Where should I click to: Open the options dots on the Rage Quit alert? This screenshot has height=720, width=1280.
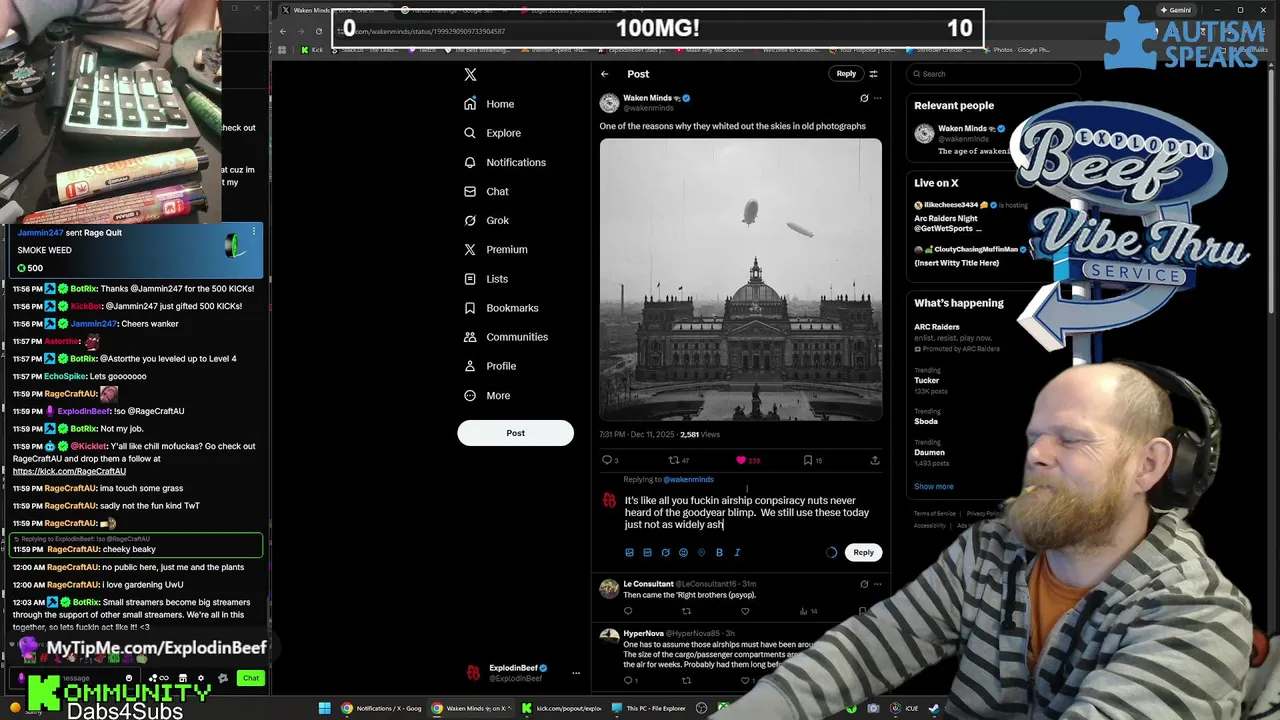(253, 232)
